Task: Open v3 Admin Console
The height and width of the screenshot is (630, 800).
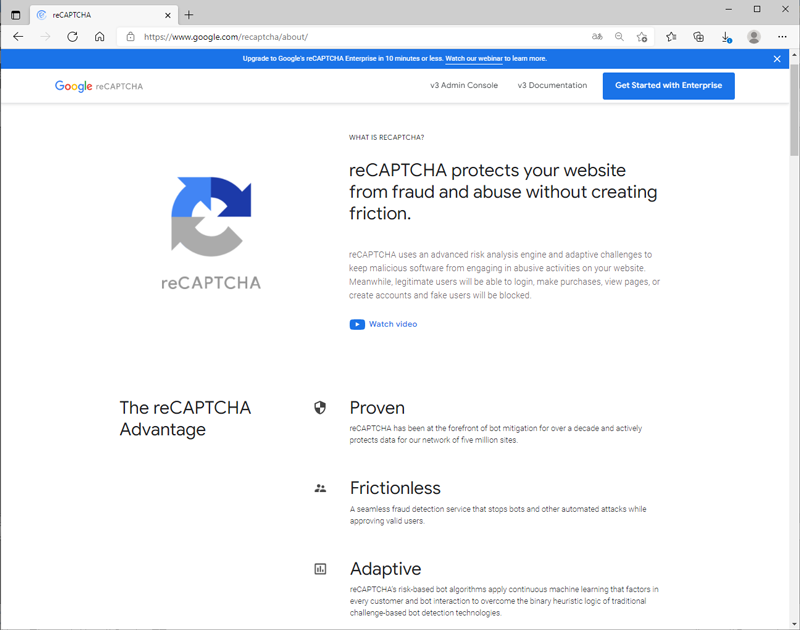Action: click(464, 85)
